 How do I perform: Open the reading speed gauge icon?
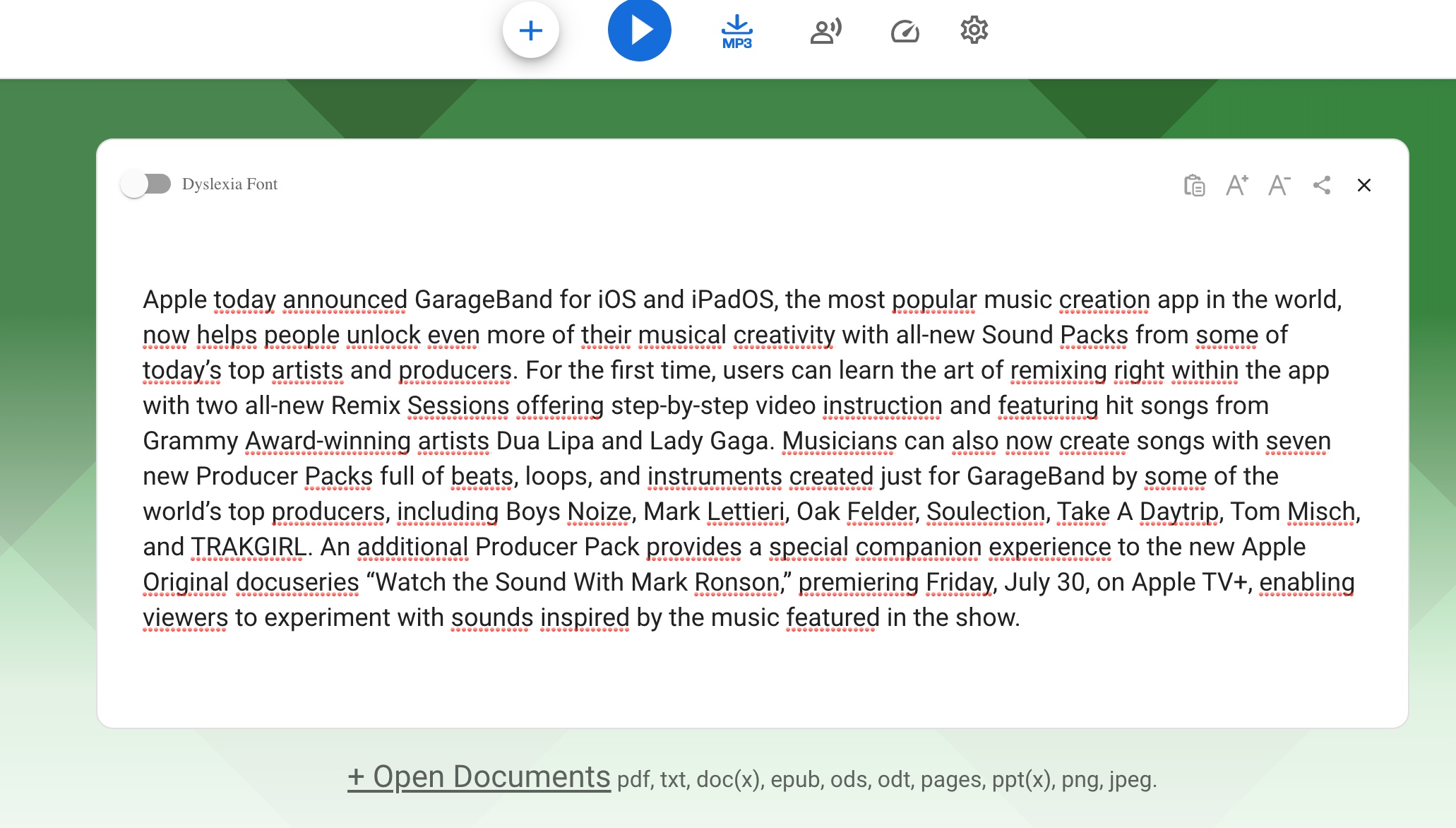point(905,31)
